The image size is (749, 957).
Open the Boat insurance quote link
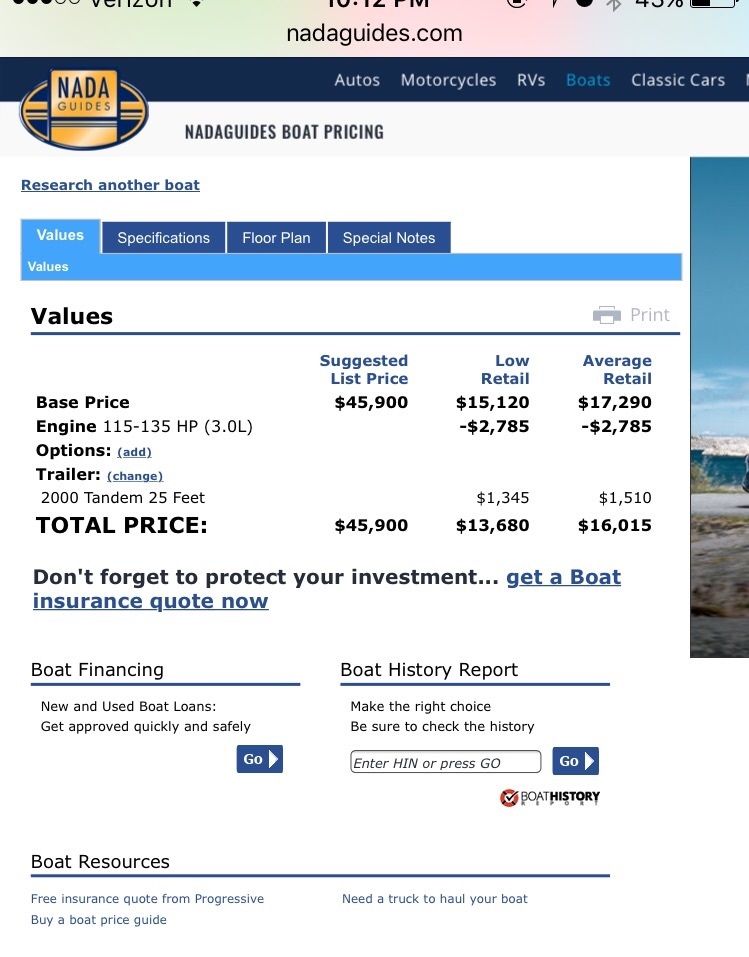(327, 589)
